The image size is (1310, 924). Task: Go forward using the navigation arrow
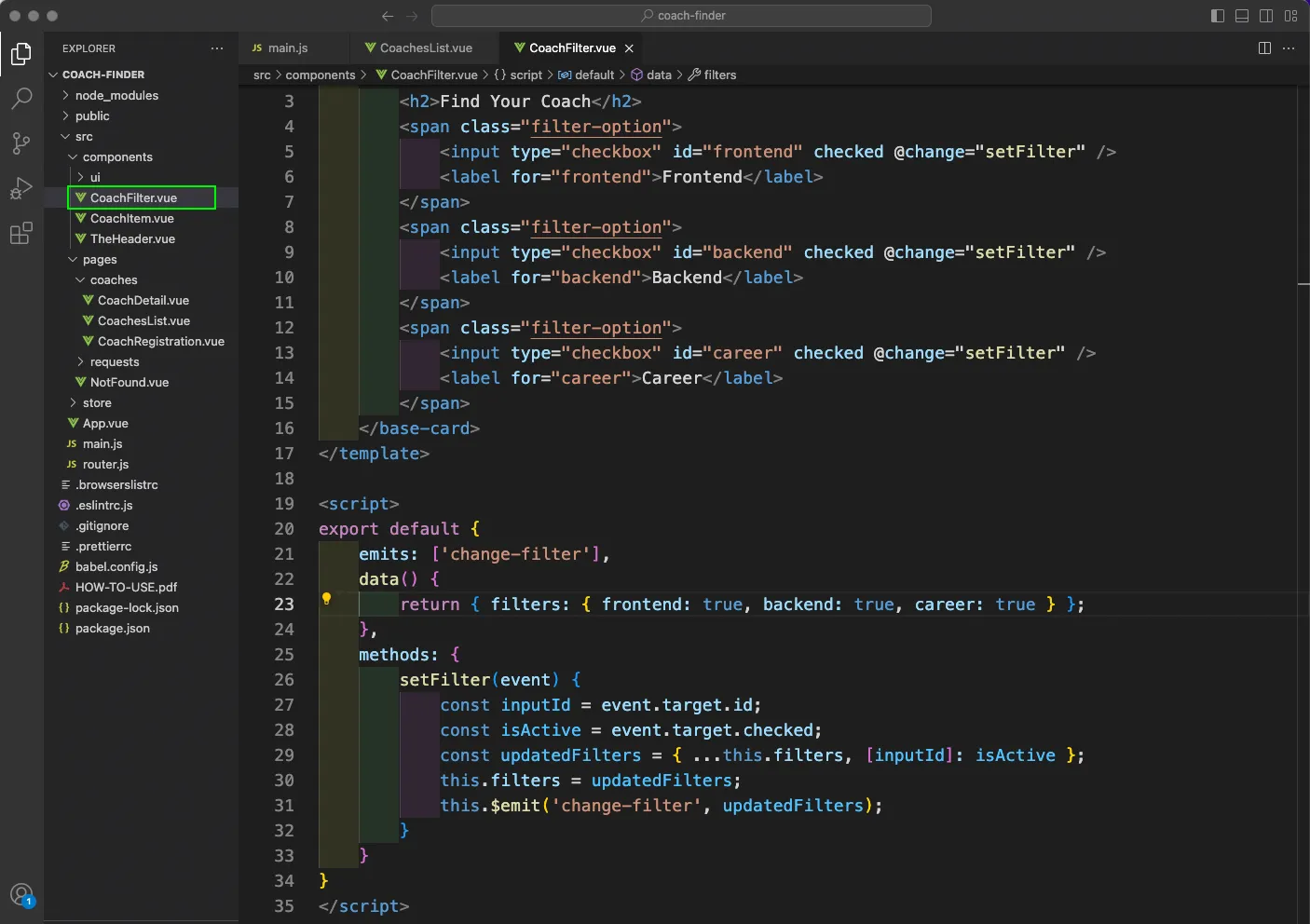point(412,16)
